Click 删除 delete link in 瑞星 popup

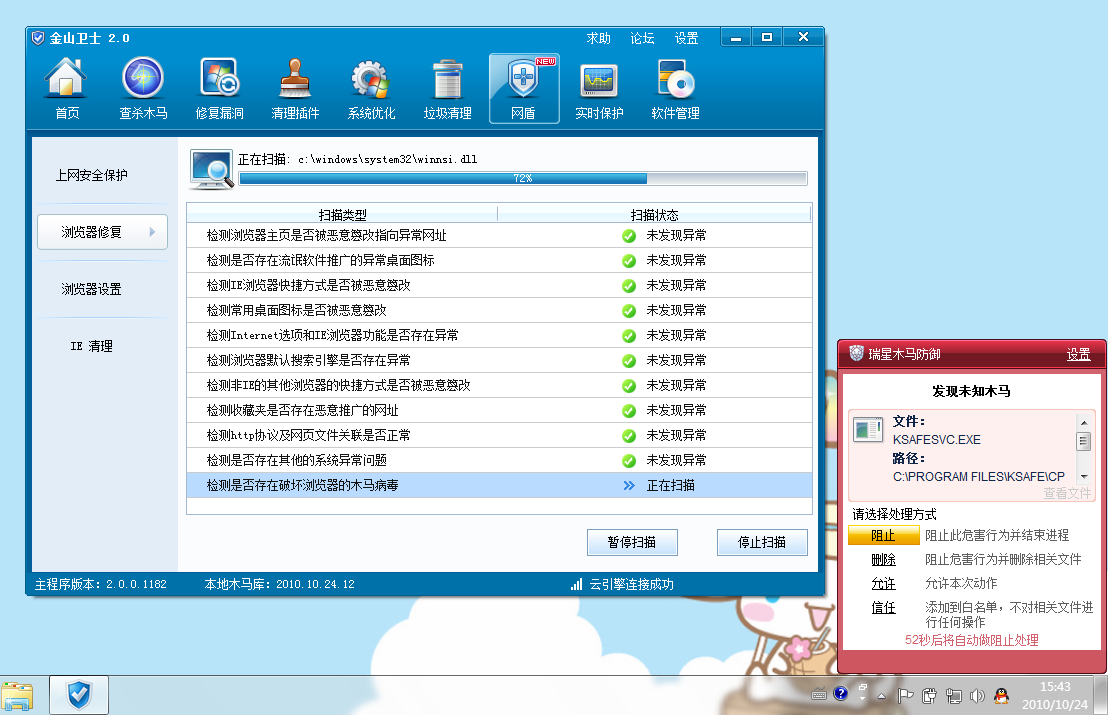[x=883, y=560]
